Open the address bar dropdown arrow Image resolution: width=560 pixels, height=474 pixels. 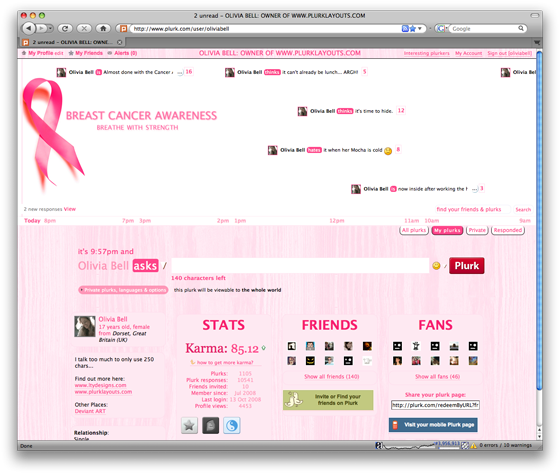point(420,29)
